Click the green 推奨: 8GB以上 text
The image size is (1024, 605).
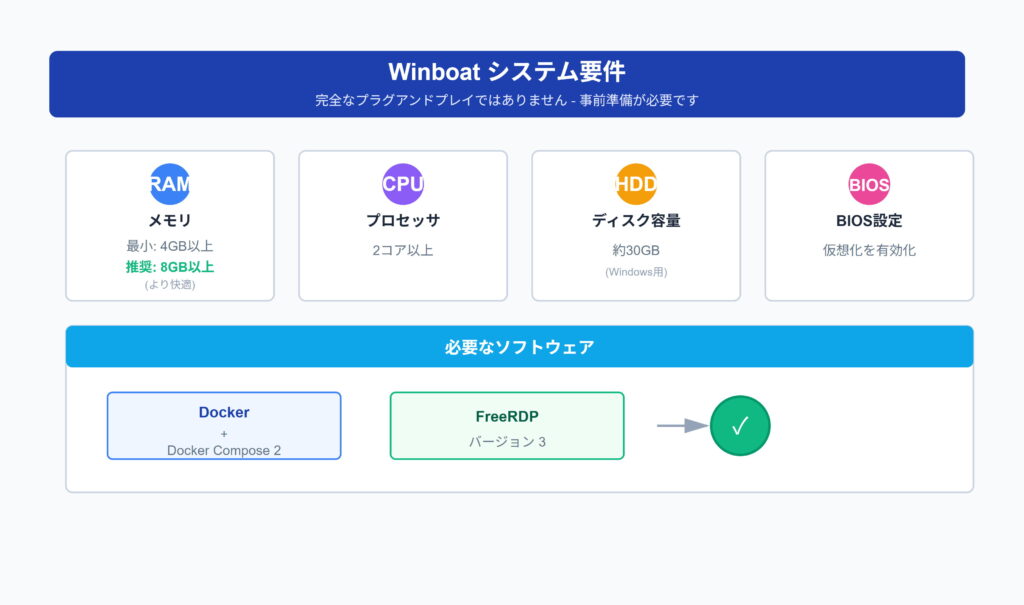click(x=169, y=267)
